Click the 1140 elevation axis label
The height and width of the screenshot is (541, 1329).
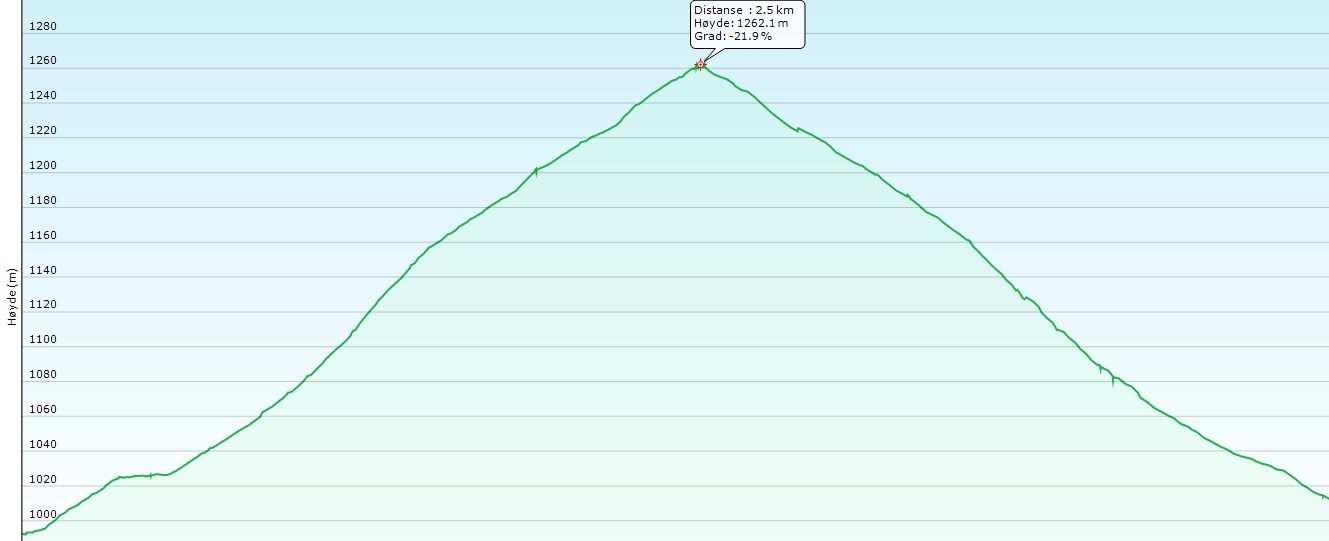point(43,271)
